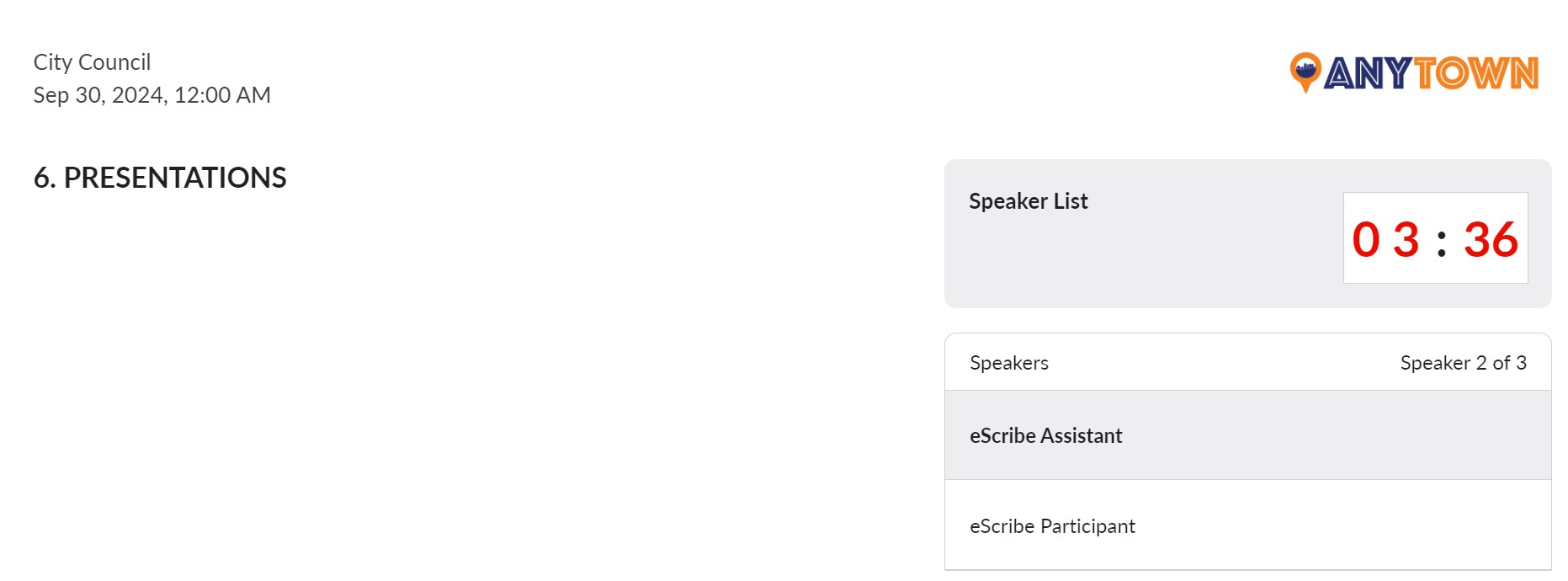Click the Speaker List heading
Screen dimensions: 1568x581
[1028, 201]
